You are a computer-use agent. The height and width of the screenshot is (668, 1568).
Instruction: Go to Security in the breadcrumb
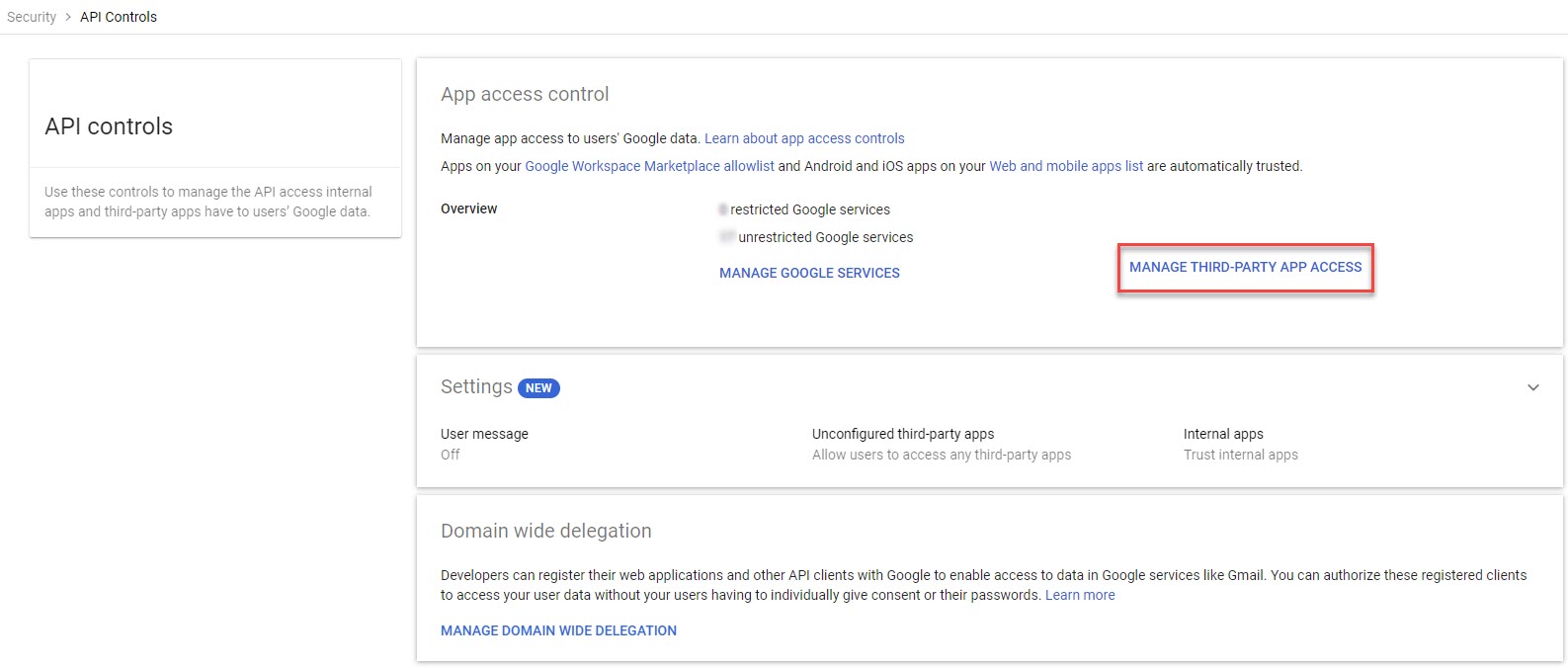tap(32, 17)
